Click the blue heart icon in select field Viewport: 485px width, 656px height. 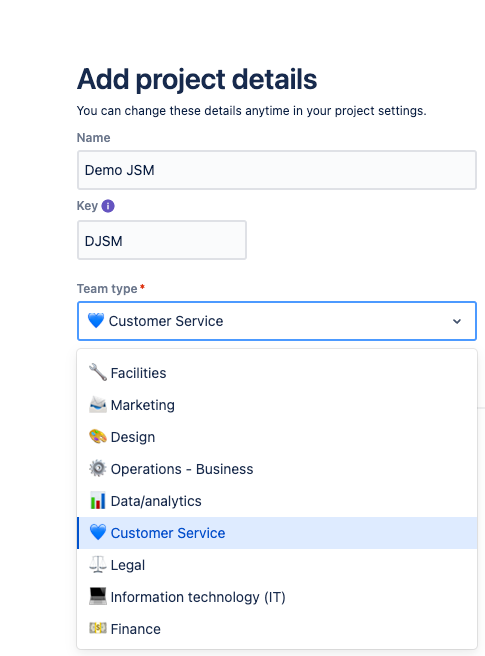[96, 320]
